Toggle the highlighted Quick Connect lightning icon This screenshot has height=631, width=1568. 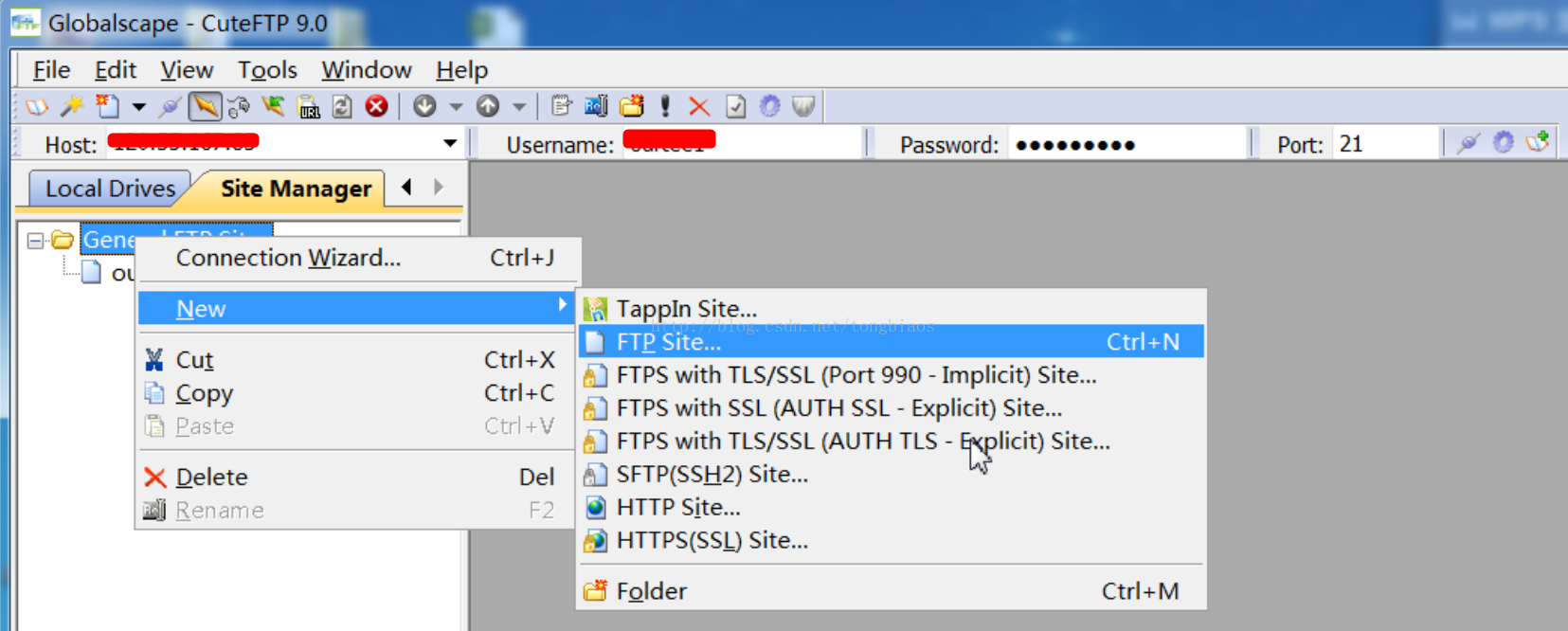pyautogui.click(x=205, y=106)
